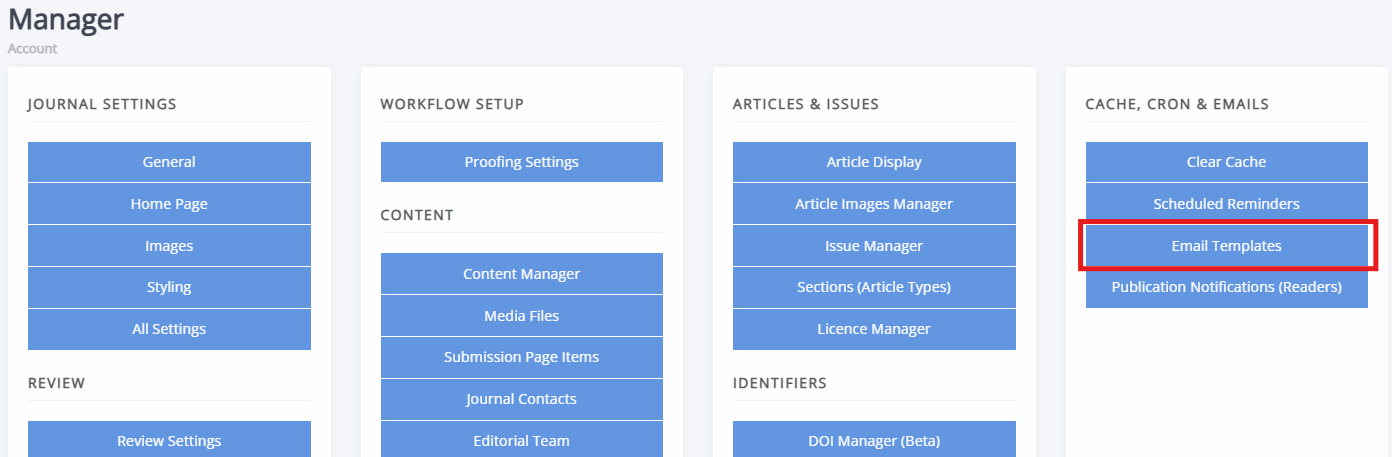Click the WORKFLOW SETUP section heading

click(x=452, y=104)
